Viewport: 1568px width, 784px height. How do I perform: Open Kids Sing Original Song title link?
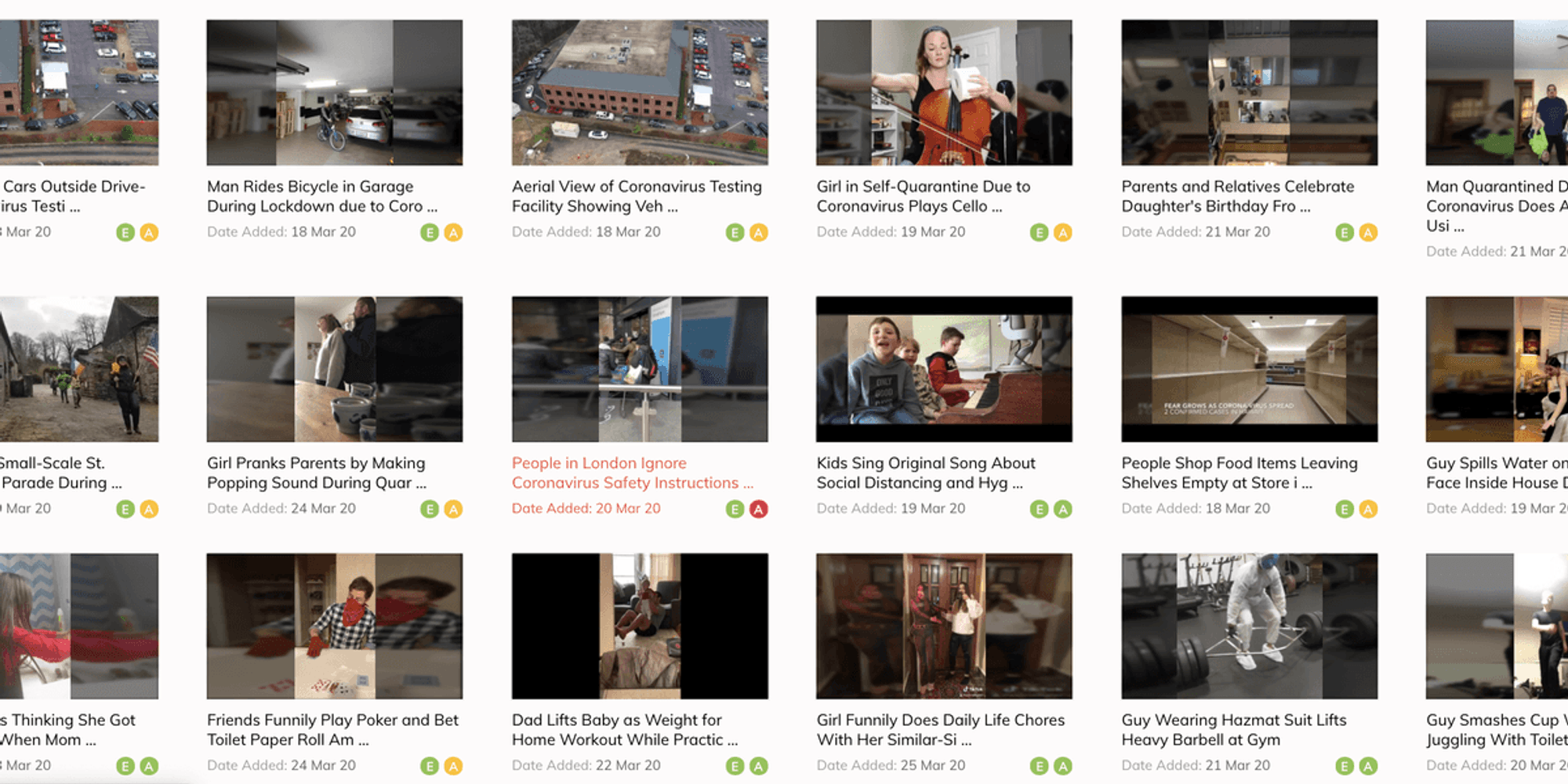(x=925, y=473)
